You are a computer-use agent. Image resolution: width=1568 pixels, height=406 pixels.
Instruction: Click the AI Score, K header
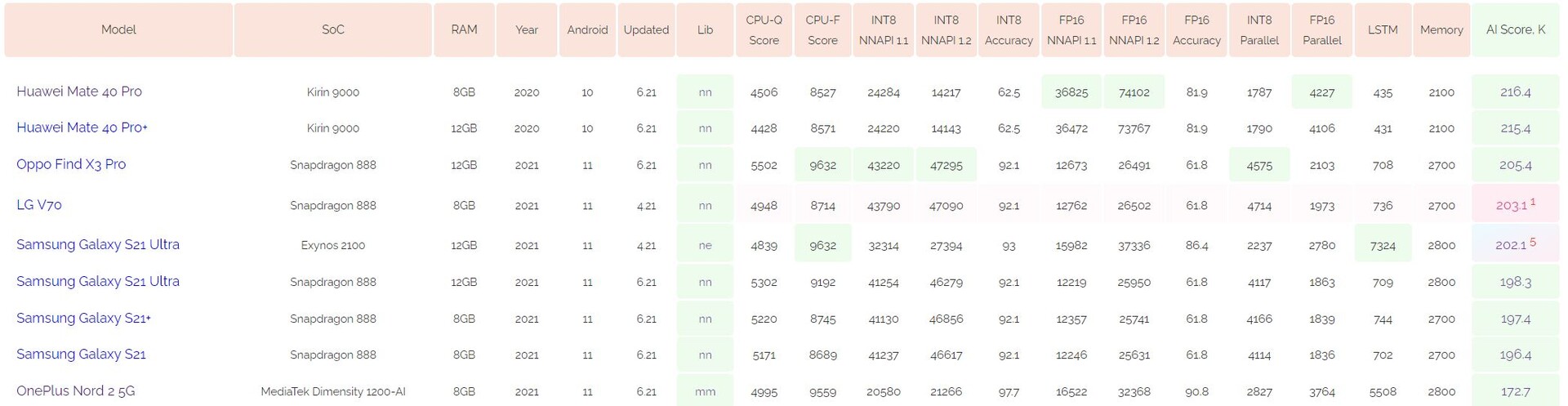pyautogui.click(x=1515, y=30)
